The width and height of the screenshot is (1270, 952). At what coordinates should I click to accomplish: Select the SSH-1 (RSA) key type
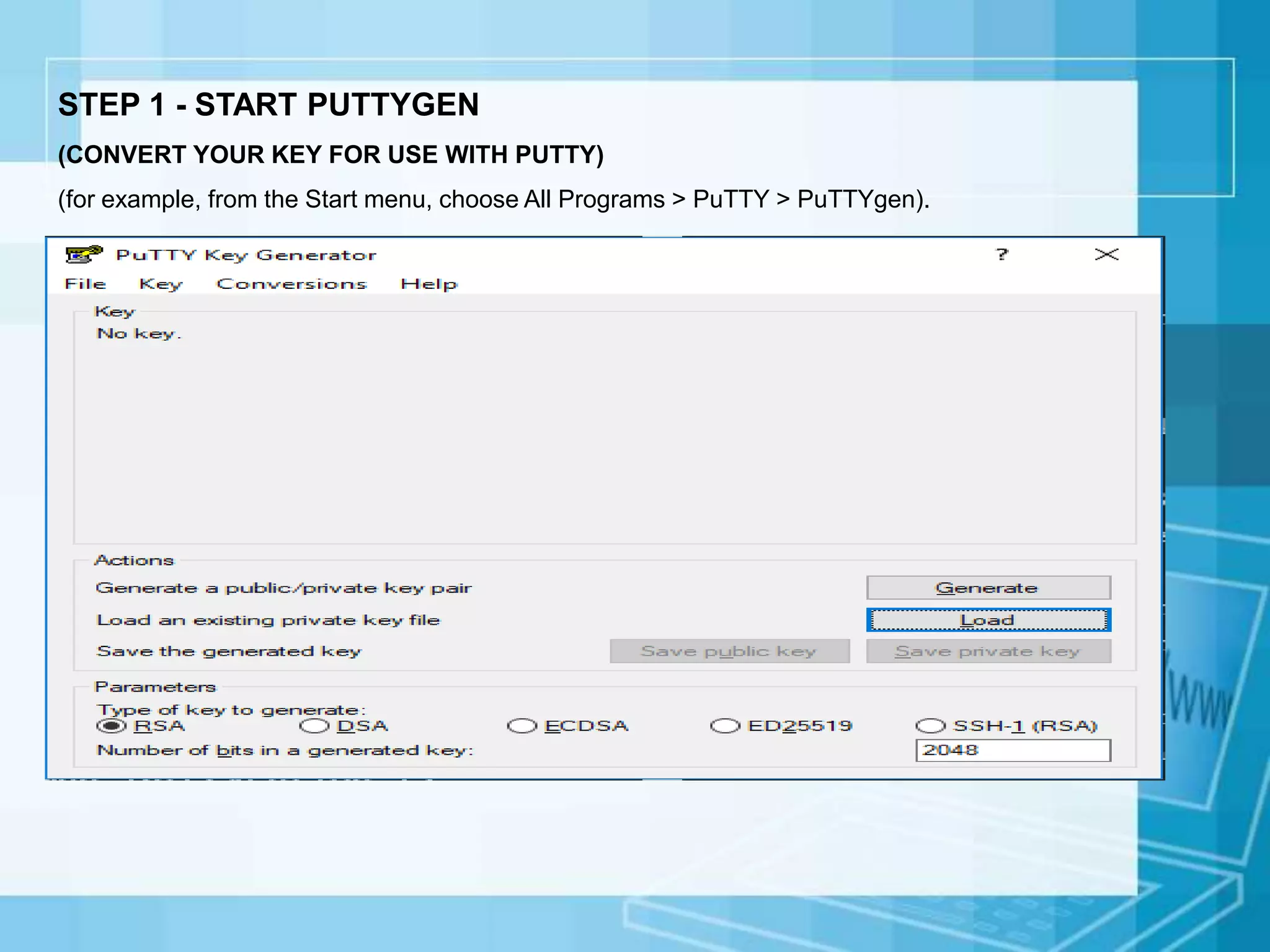pyautogui.click(x=1006, y=726)
